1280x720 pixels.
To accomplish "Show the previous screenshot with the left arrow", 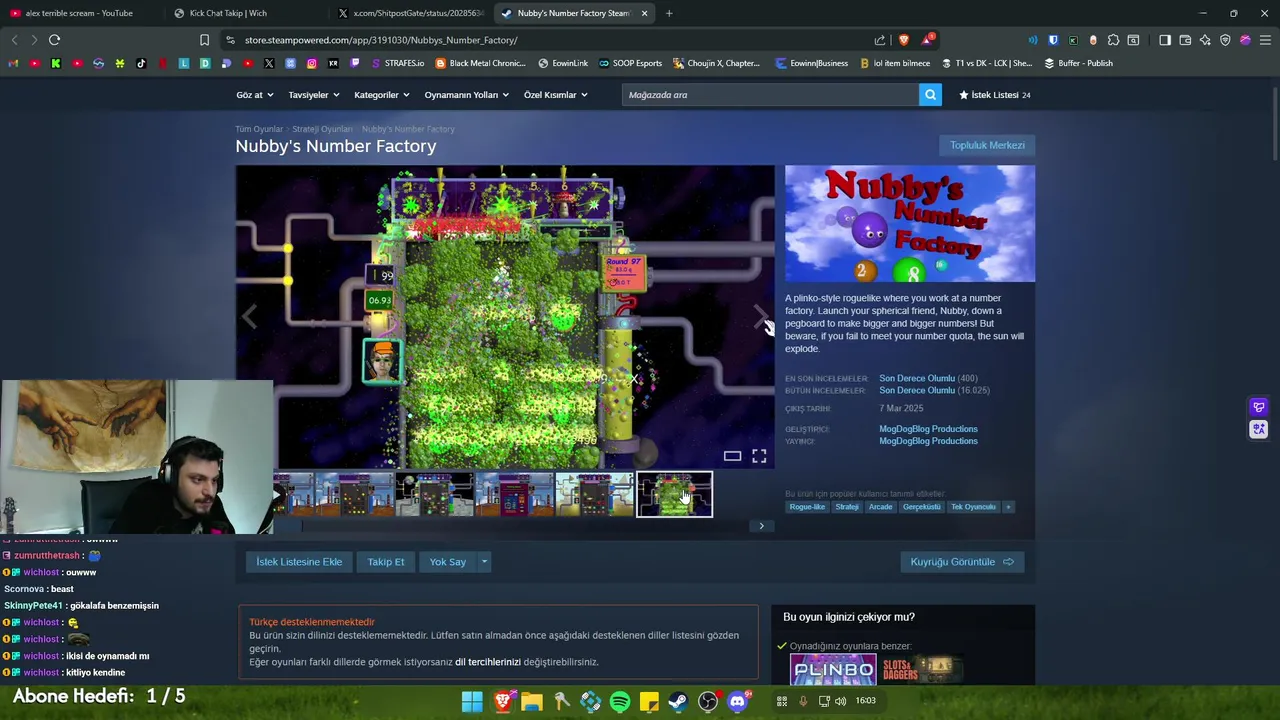I will [250, 317].
